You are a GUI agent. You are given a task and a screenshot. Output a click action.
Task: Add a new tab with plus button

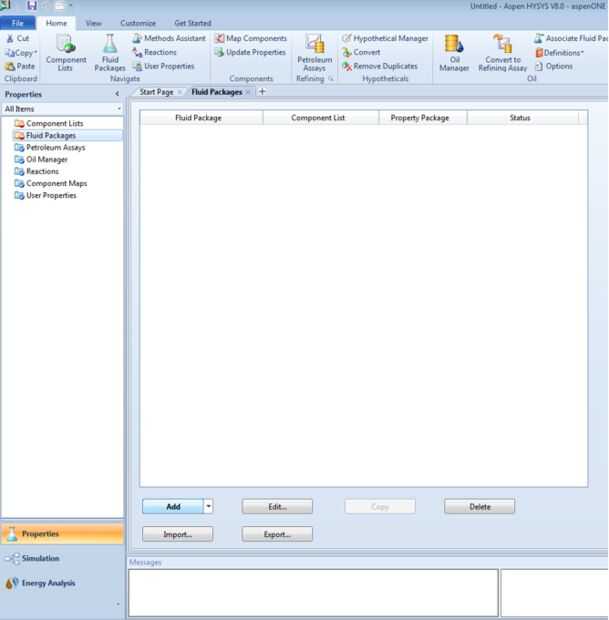point(262,92)
